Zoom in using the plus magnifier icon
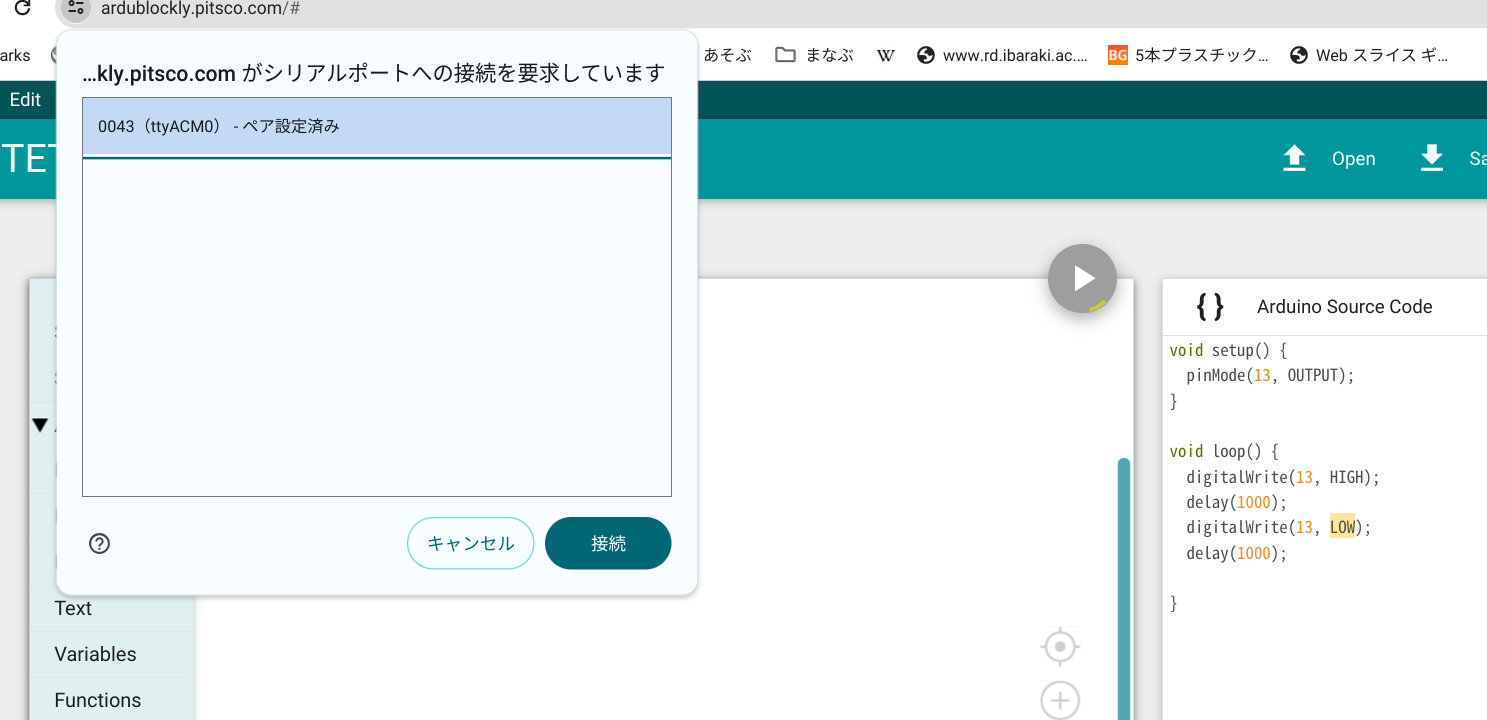 click(x=1059, y=700)
